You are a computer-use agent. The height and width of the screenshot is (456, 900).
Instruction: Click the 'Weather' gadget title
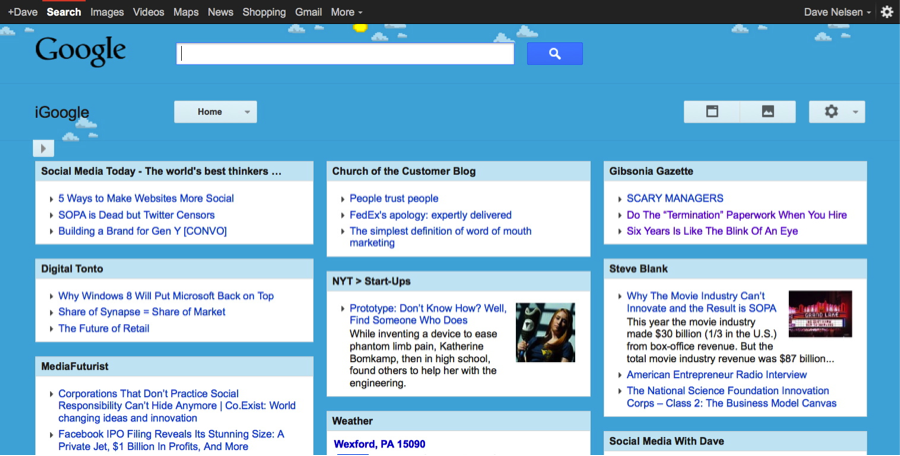point(352,421)
